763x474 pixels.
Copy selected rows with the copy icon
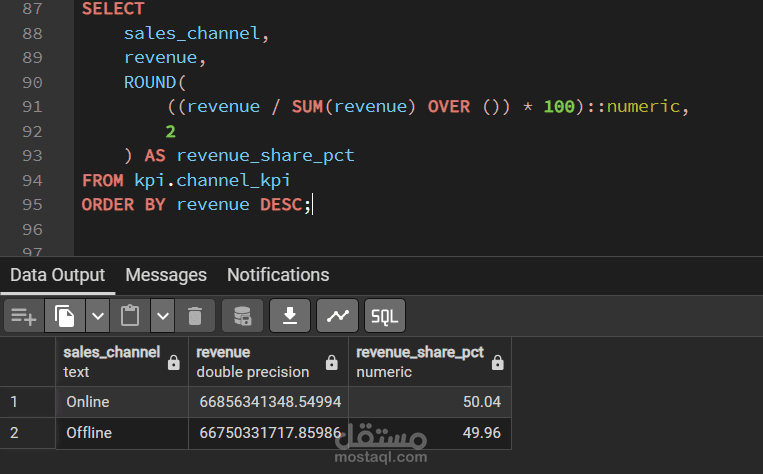pos(64,316)
